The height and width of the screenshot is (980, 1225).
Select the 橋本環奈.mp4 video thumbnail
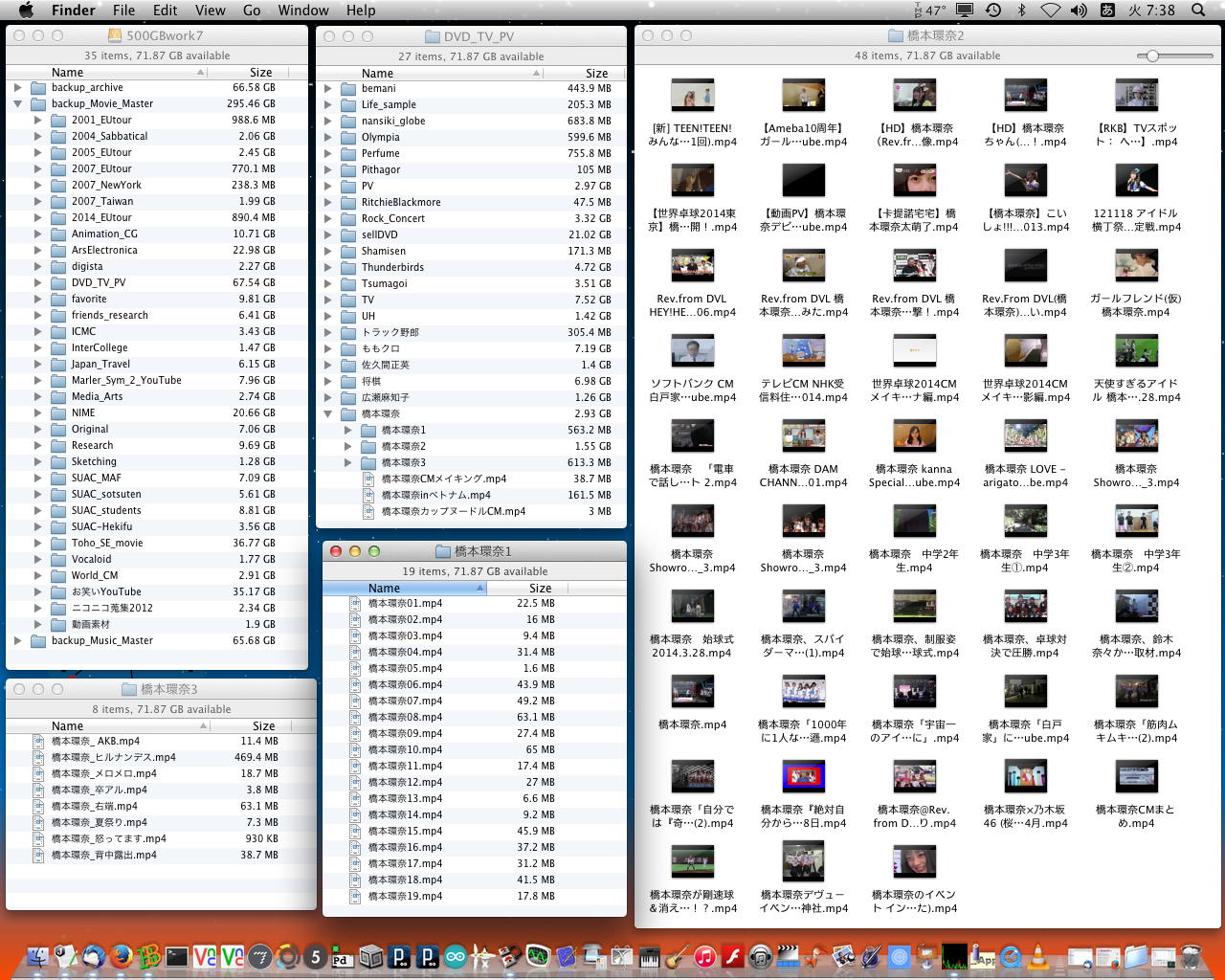(x=692, y=692)
